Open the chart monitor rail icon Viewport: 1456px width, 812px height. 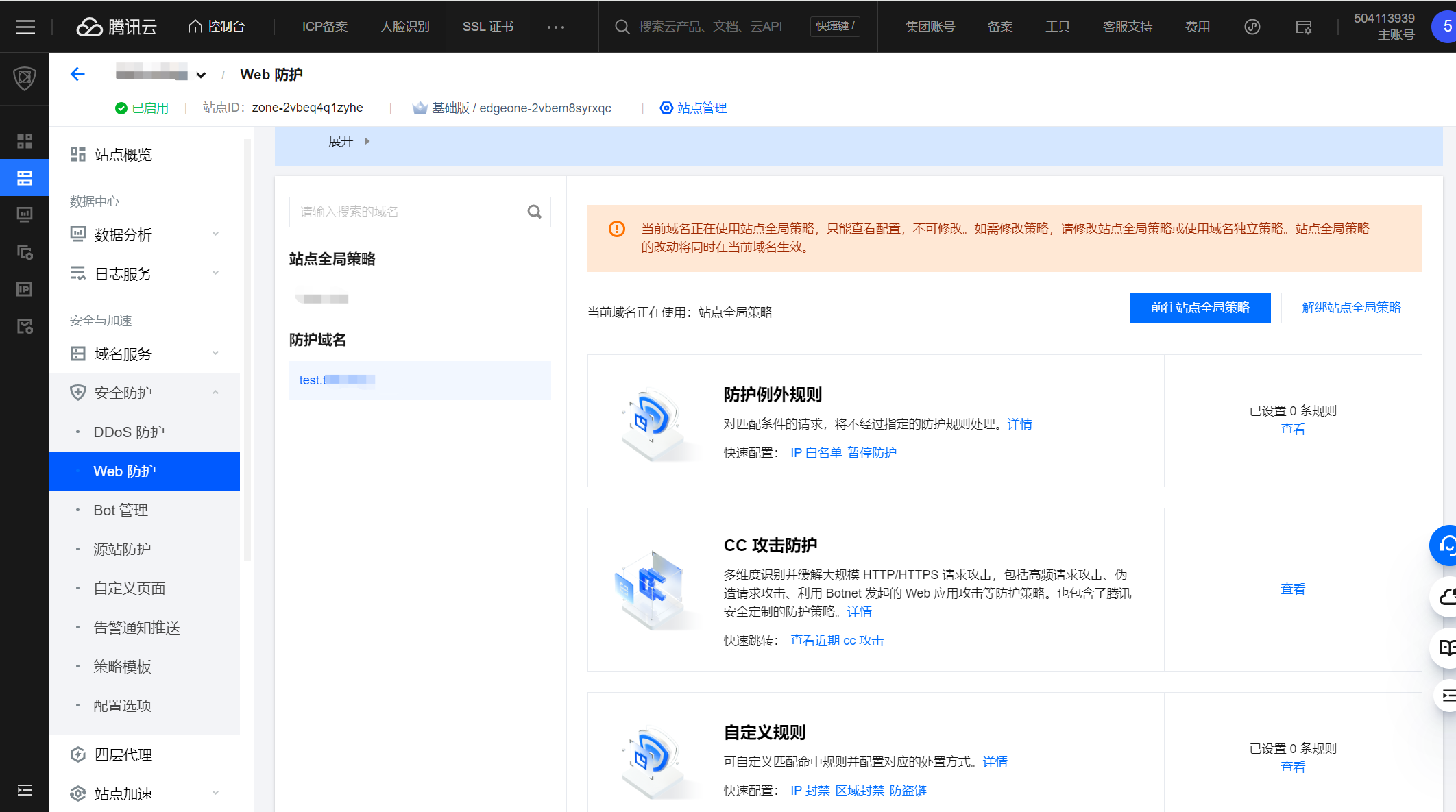[25, 215]
